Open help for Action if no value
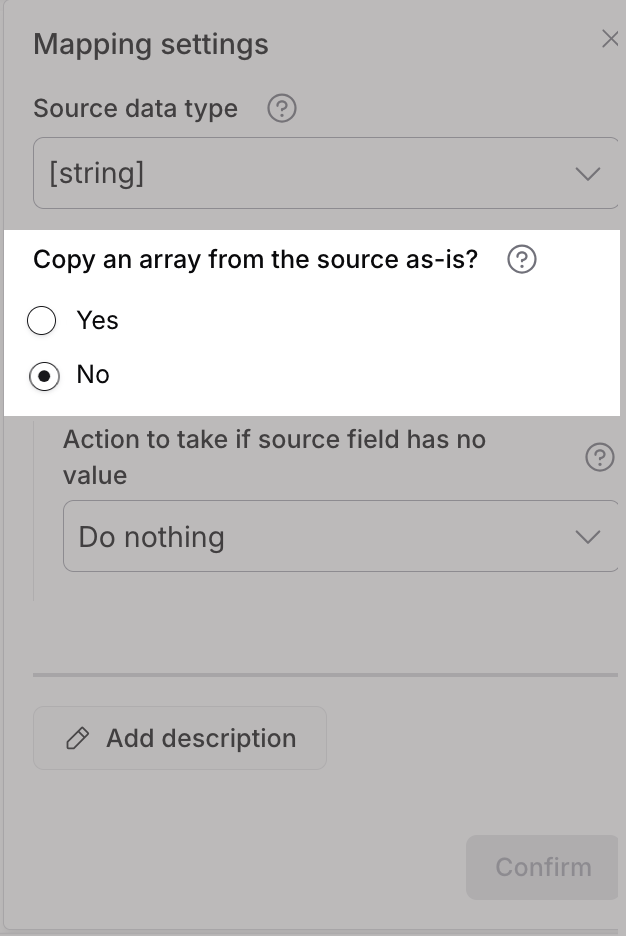The height and width of the screenshot is (936, 626). point(600,457)
